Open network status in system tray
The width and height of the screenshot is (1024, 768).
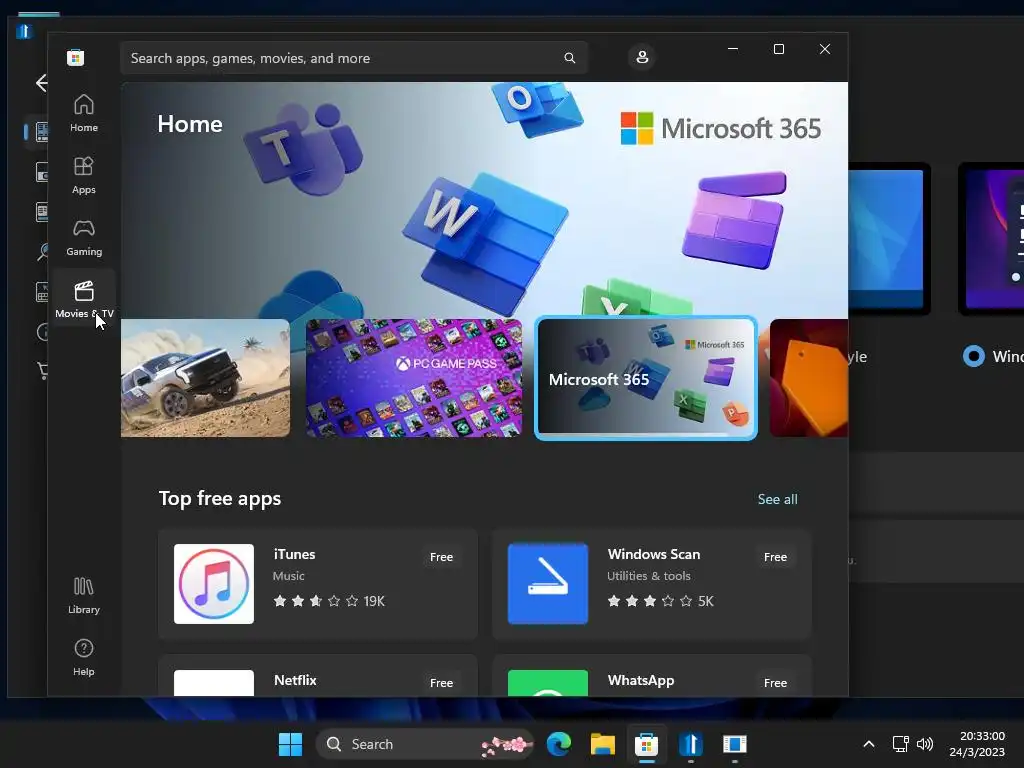click(x=901, y=744)
